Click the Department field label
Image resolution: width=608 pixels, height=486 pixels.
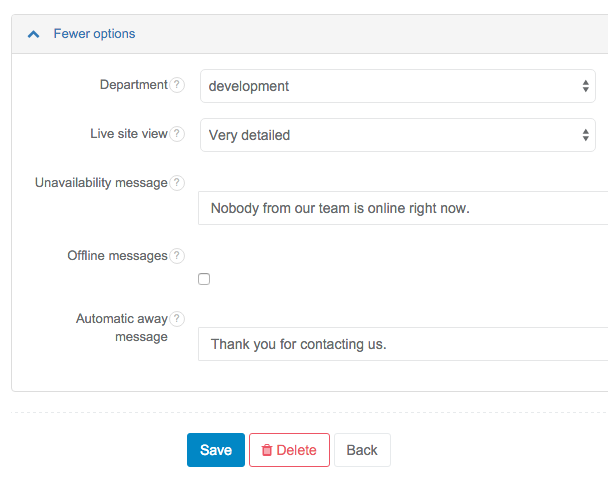tap(133, 85)
